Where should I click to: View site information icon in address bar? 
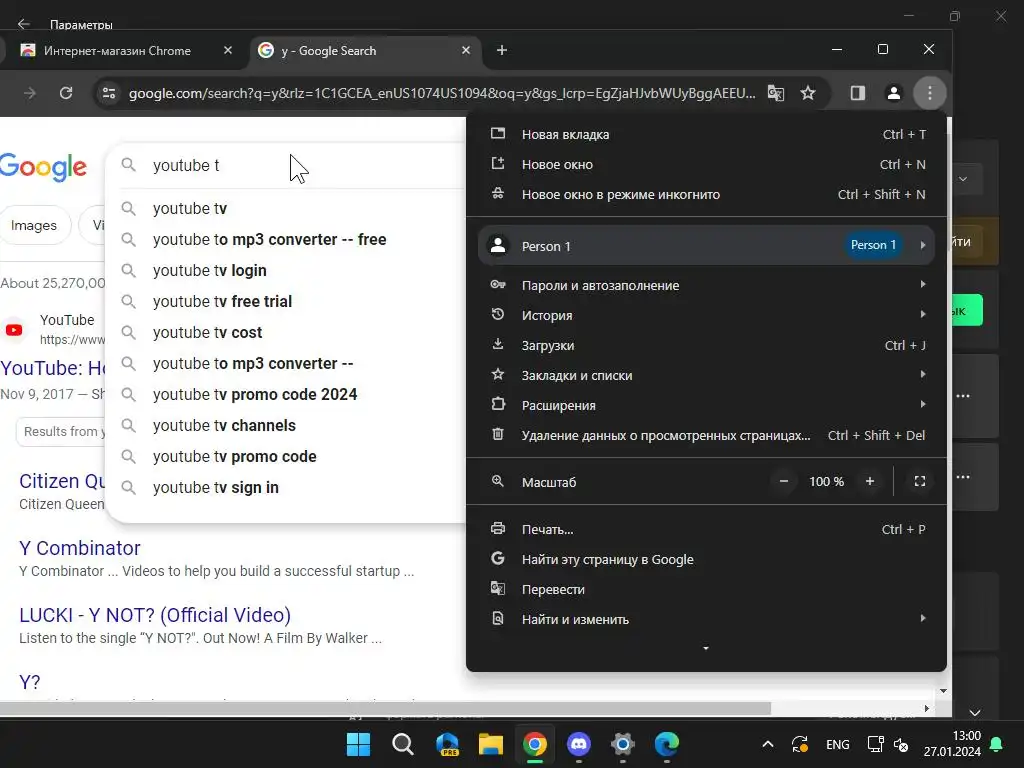coord(109,93)
